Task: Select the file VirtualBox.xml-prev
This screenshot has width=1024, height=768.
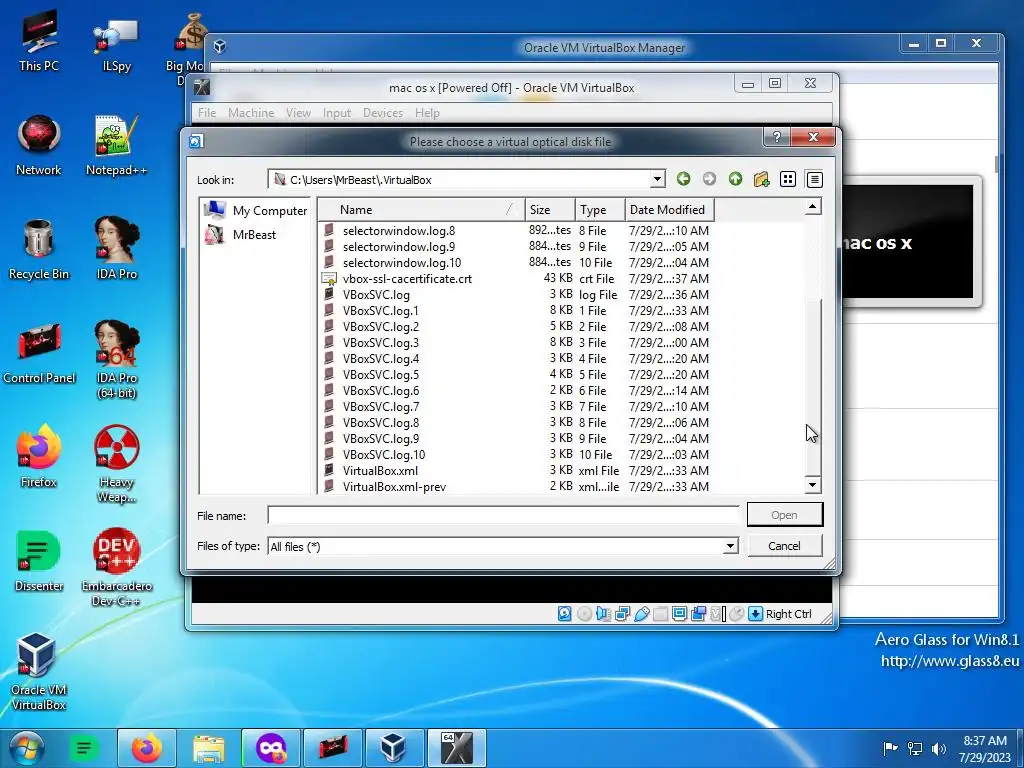Action: (x=394, y=487)
